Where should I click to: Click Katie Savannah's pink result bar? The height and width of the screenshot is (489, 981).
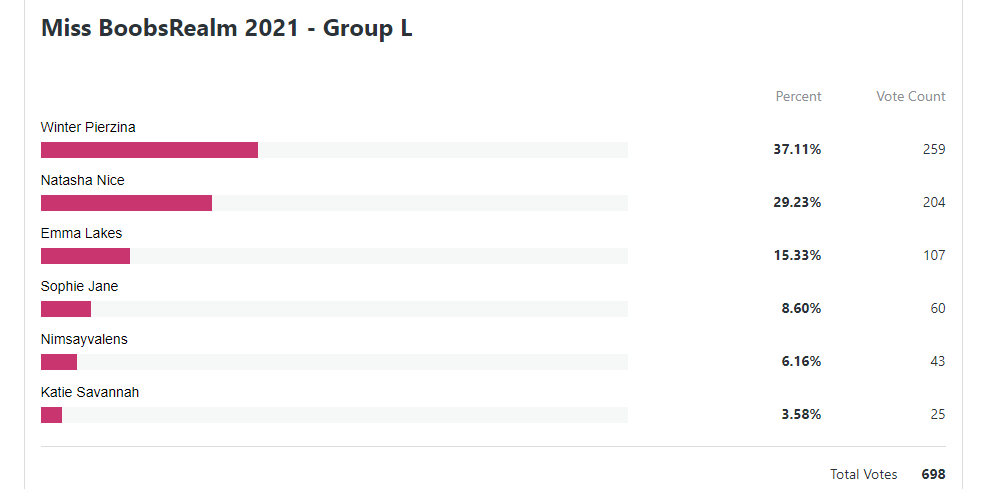pyautogui.click(x=51, y=415)
